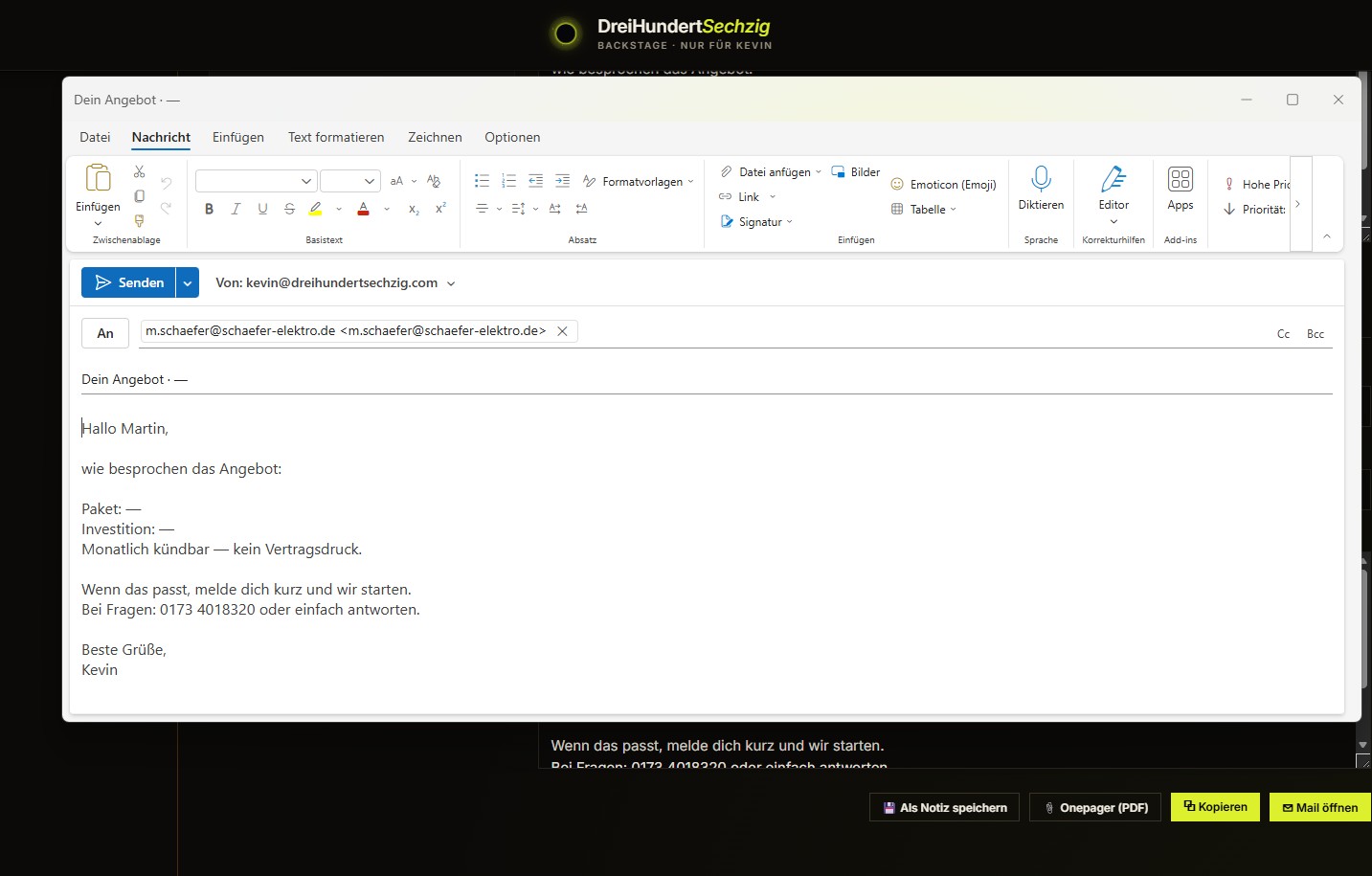
Task: Expand the Senden options arrow
Action: pyautogui.click(x=188, y=283)
